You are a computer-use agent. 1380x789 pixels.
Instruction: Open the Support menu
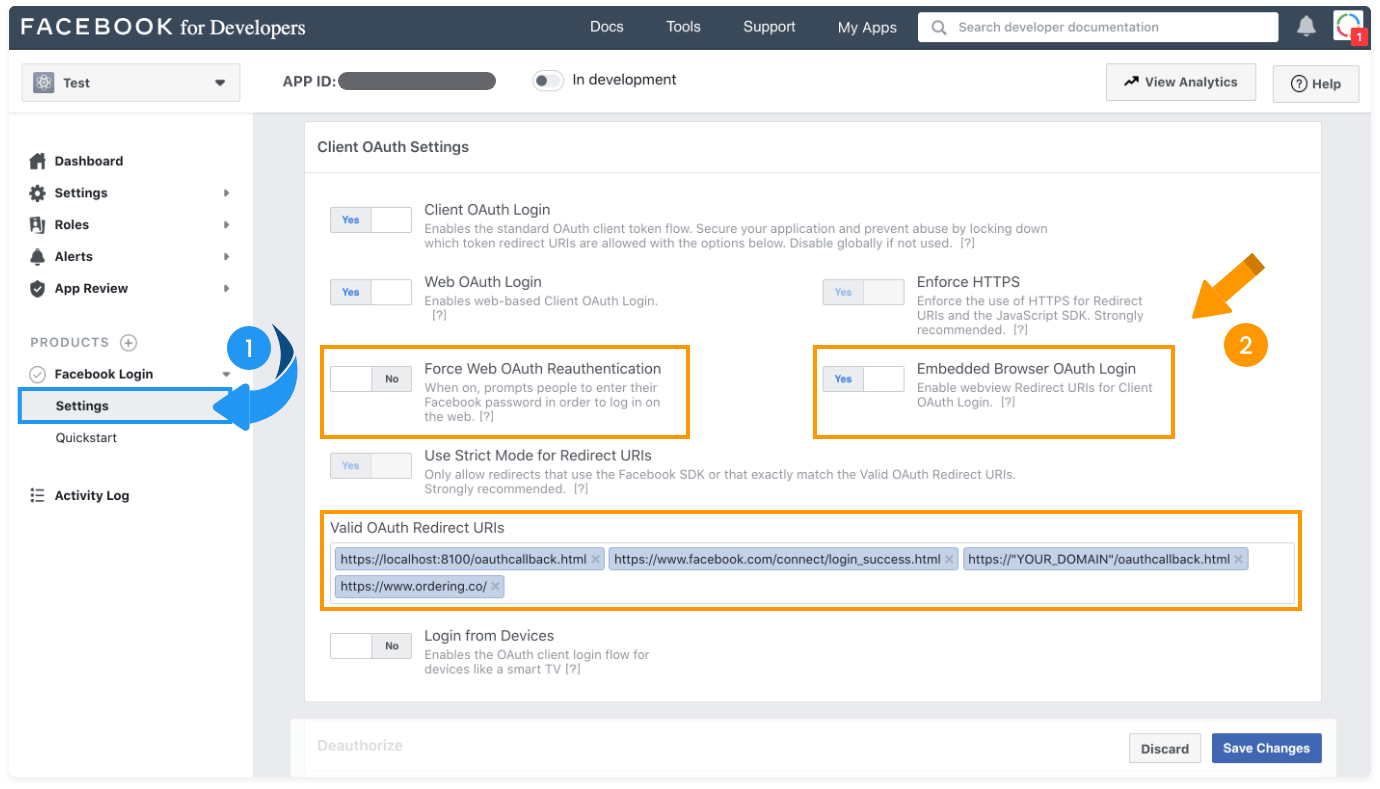[x=770, y=27]
